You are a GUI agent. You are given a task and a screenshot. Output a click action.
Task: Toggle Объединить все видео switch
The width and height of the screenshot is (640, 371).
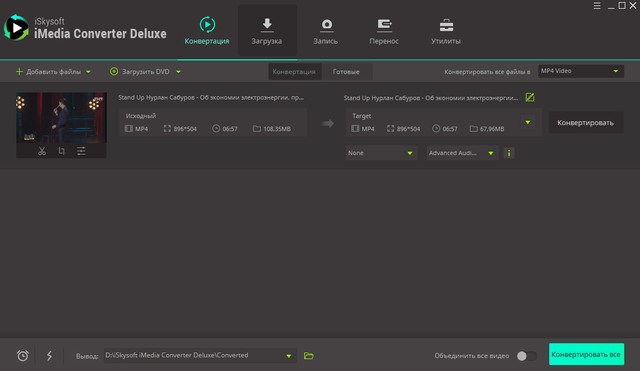527,356
